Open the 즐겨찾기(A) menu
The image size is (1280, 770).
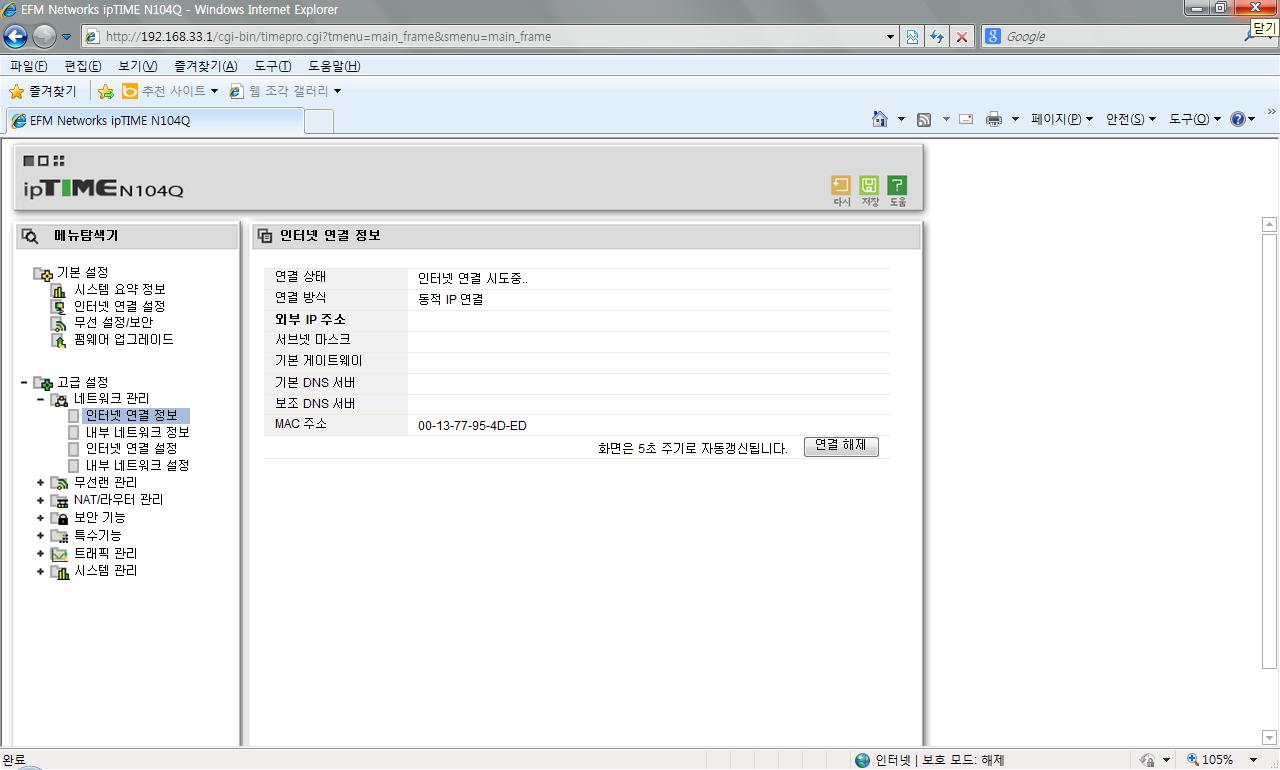[206, 66]
